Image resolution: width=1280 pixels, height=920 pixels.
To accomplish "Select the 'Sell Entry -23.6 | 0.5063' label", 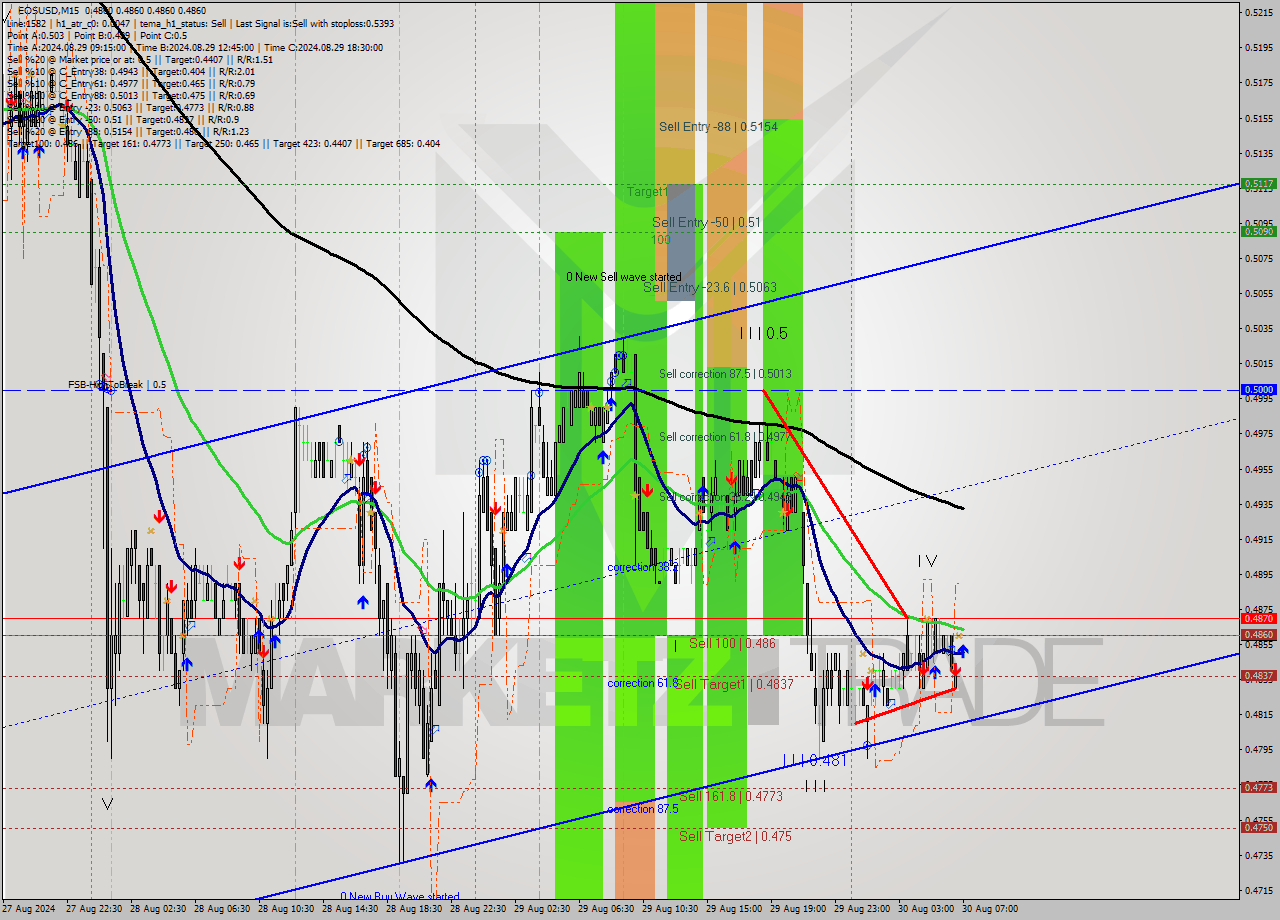I will [x=710, y=287].
